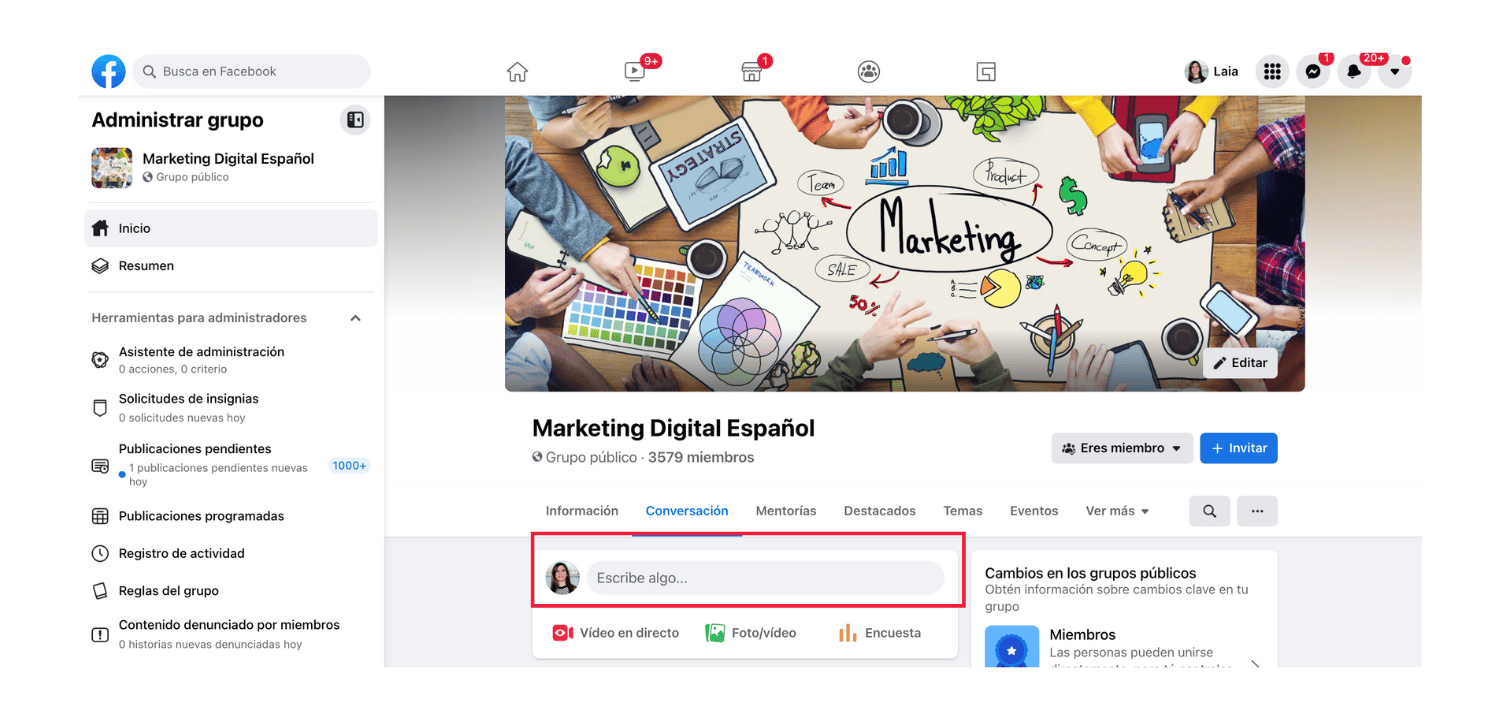Collapse the Administrar grupo sidebar panel

(x=355, y=120)
